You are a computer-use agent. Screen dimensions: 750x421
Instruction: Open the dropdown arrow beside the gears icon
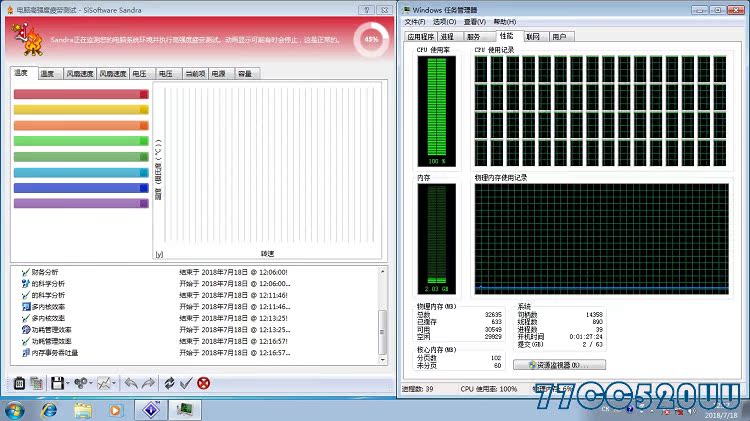pyautogui.click(x=90, y=383)
